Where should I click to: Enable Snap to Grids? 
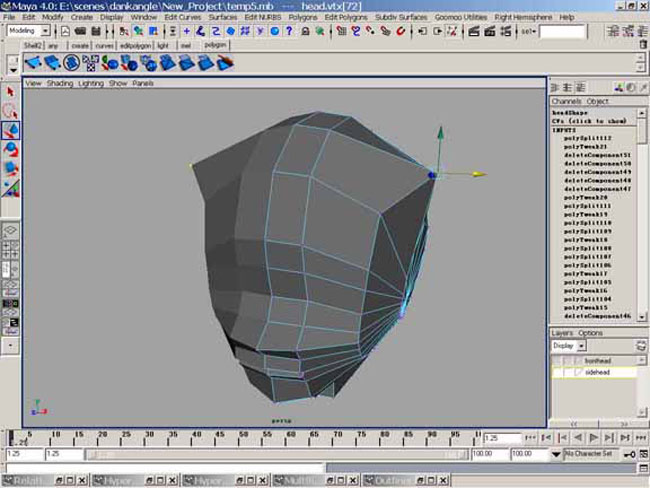coord(341,31)
